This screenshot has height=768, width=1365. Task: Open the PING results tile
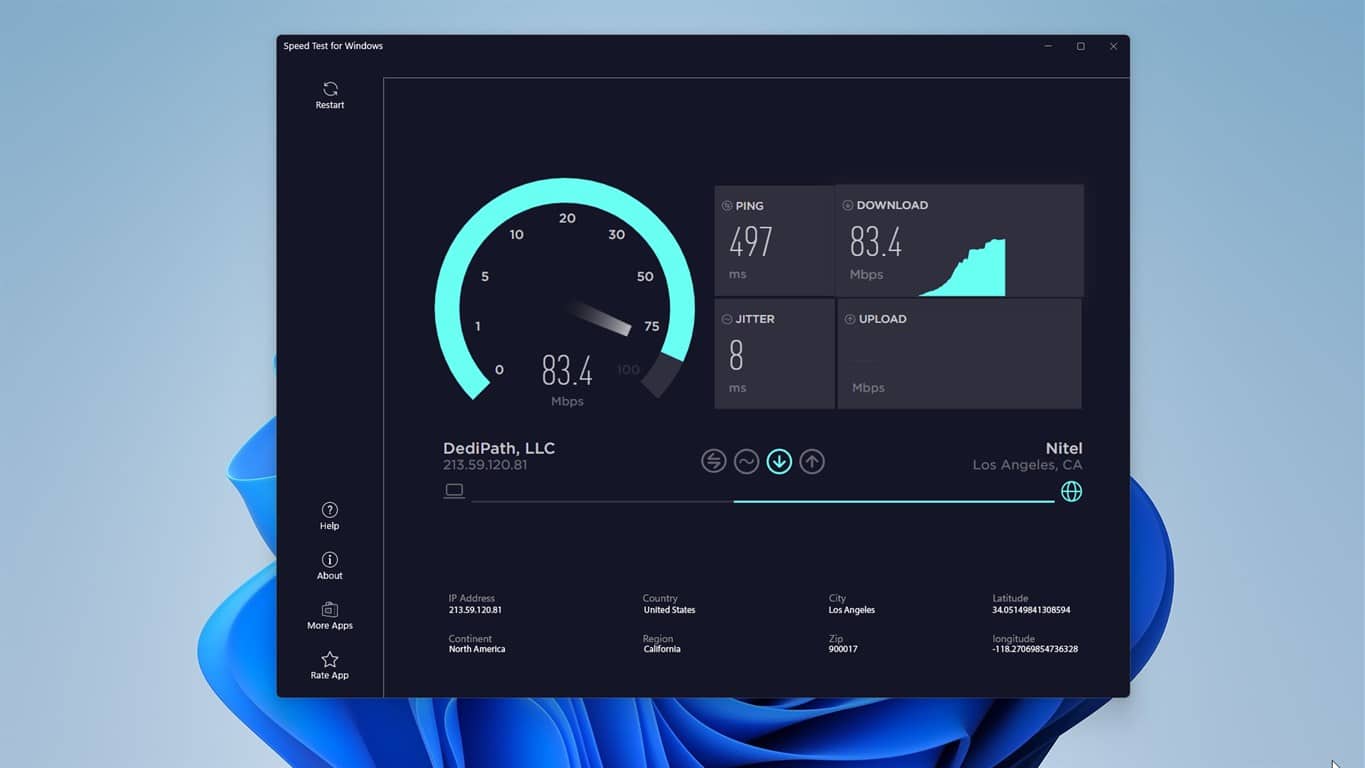point(773,240)
